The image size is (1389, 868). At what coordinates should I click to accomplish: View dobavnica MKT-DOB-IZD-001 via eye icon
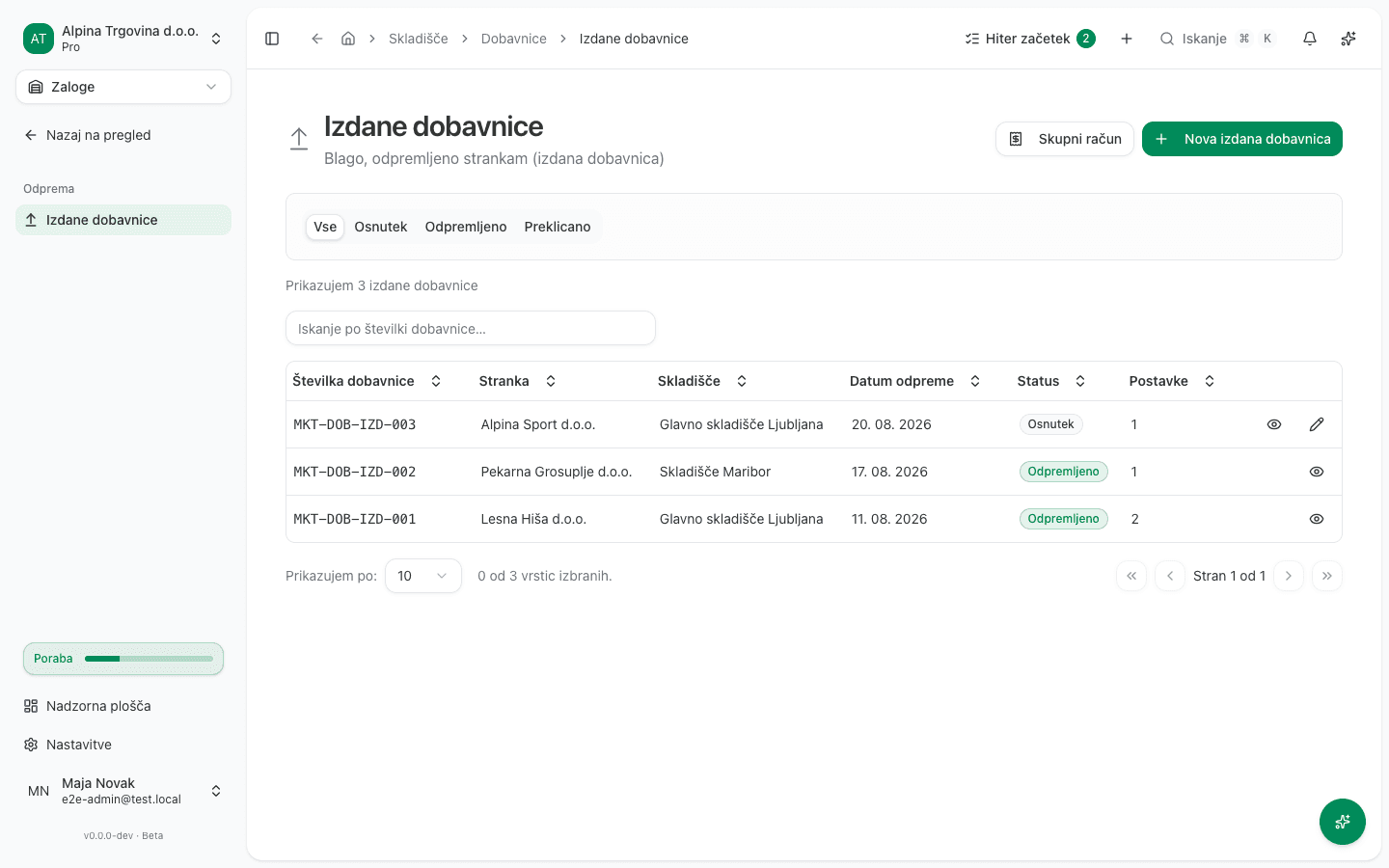click(x=1317, y=519)
